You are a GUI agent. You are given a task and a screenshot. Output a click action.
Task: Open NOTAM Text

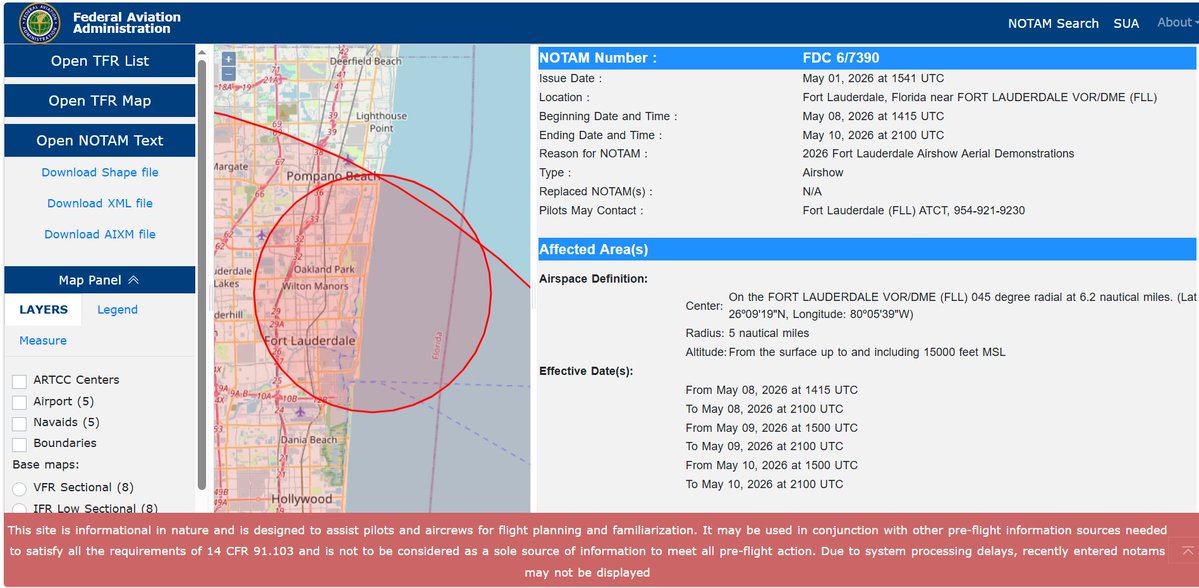pos(100,141)
